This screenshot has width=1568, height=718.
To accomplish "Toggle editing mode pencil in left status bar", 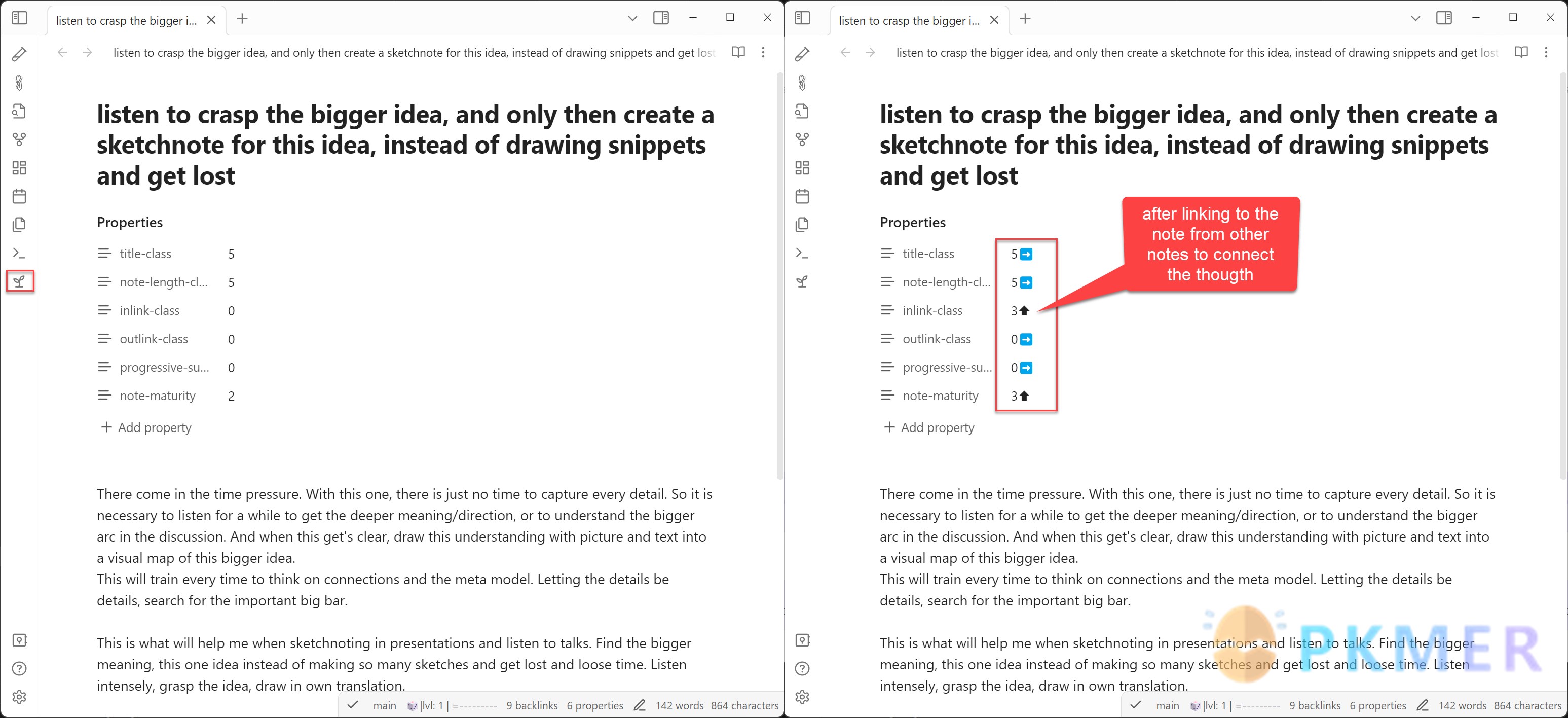I will click(x=639, y=705).
